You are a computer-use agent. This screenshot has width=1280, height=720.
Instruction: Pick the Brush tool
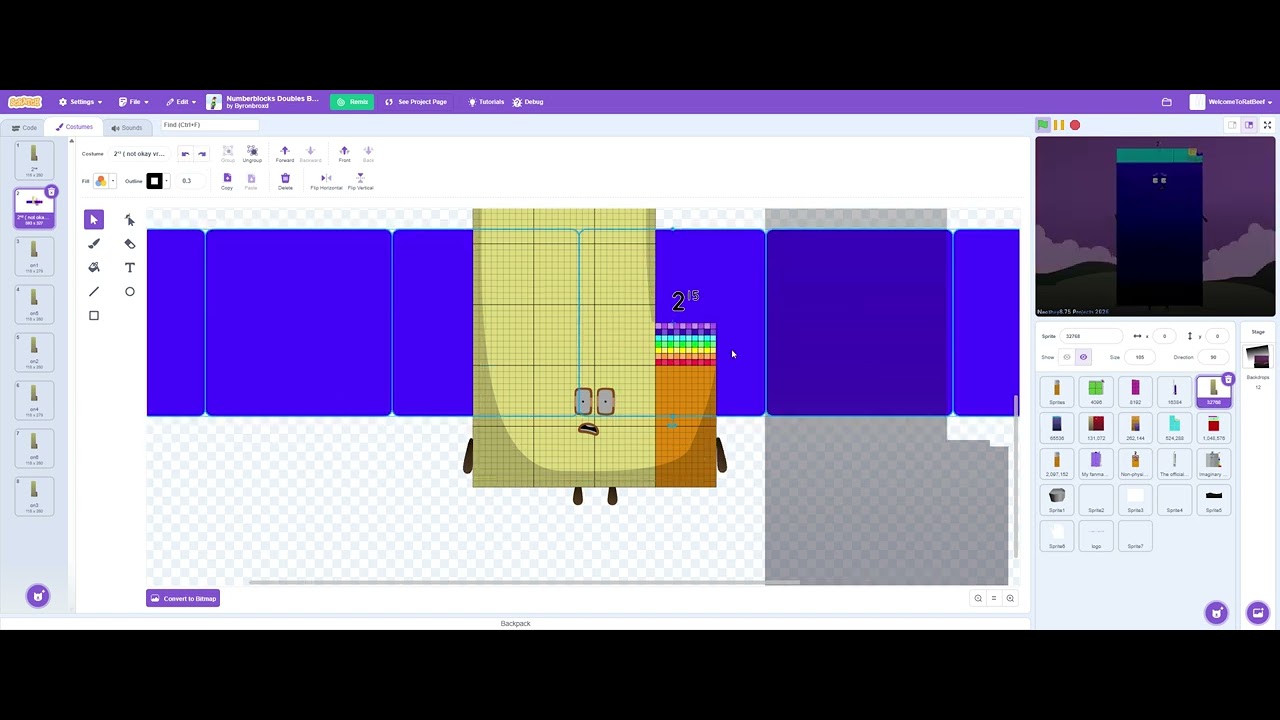[94, 244]
